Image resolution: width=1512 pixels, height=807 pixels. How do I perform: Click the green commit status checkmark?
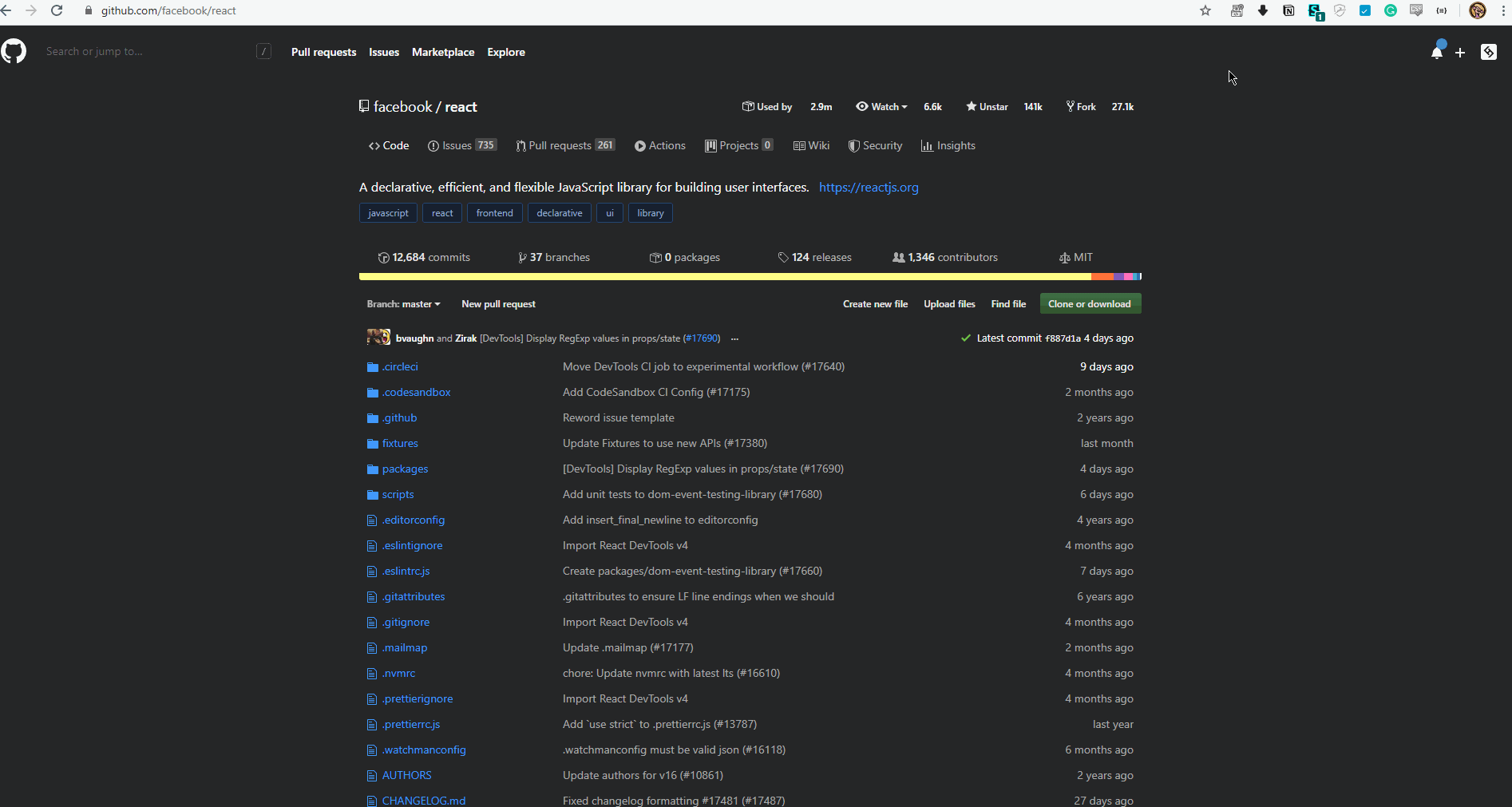point(966,338)
